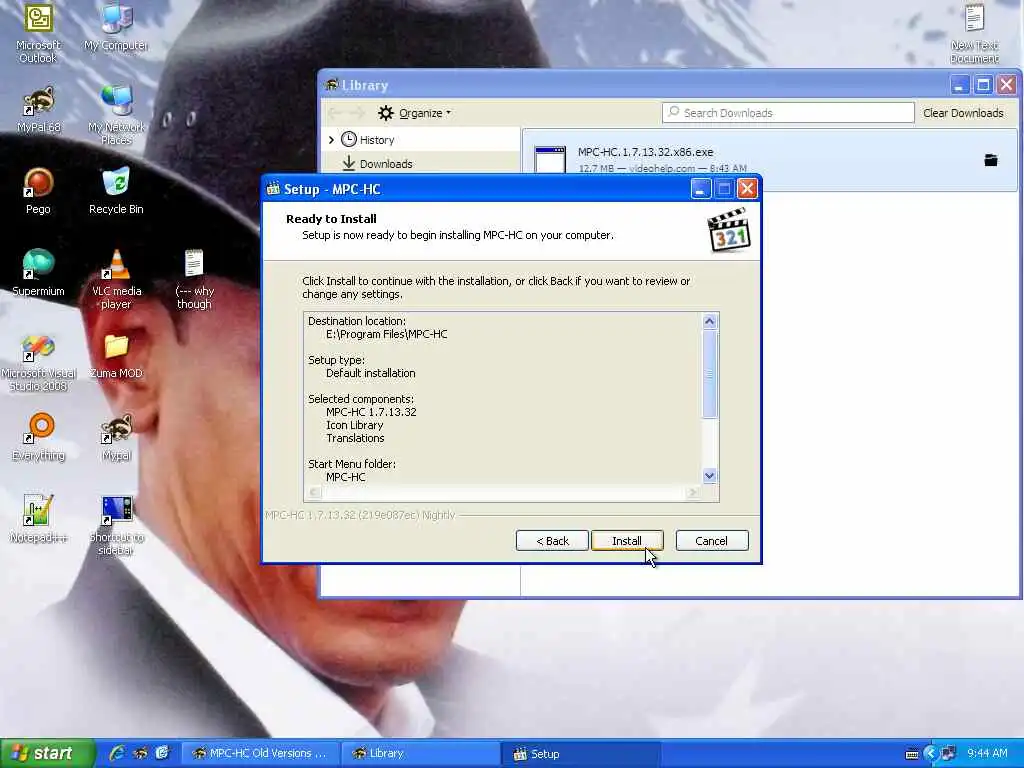1024x768 pixels.
Task: Minimize the Setup - MPC-HC window
Action: [x=701, y=189]
